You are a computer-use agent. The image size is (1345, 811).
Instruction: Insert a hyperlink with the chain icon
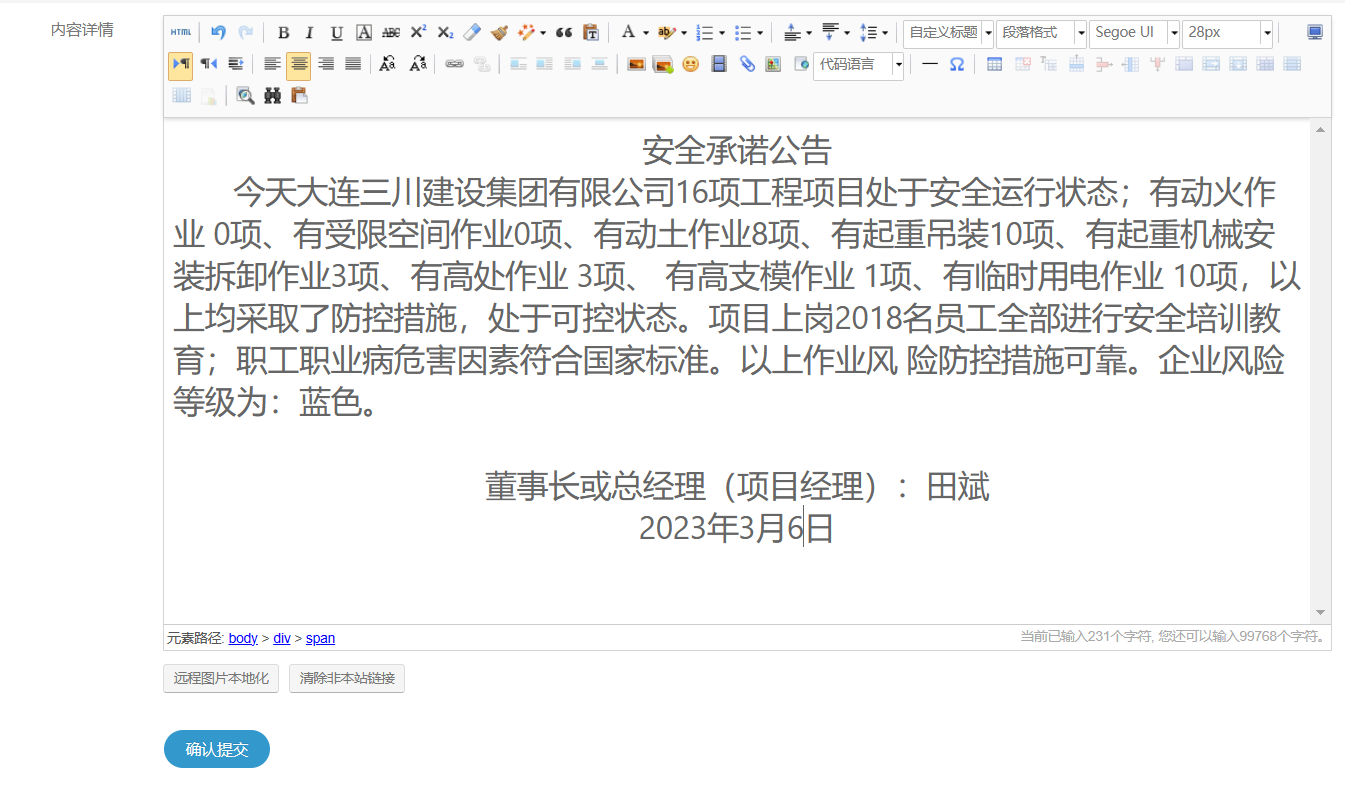pos(455,64)
